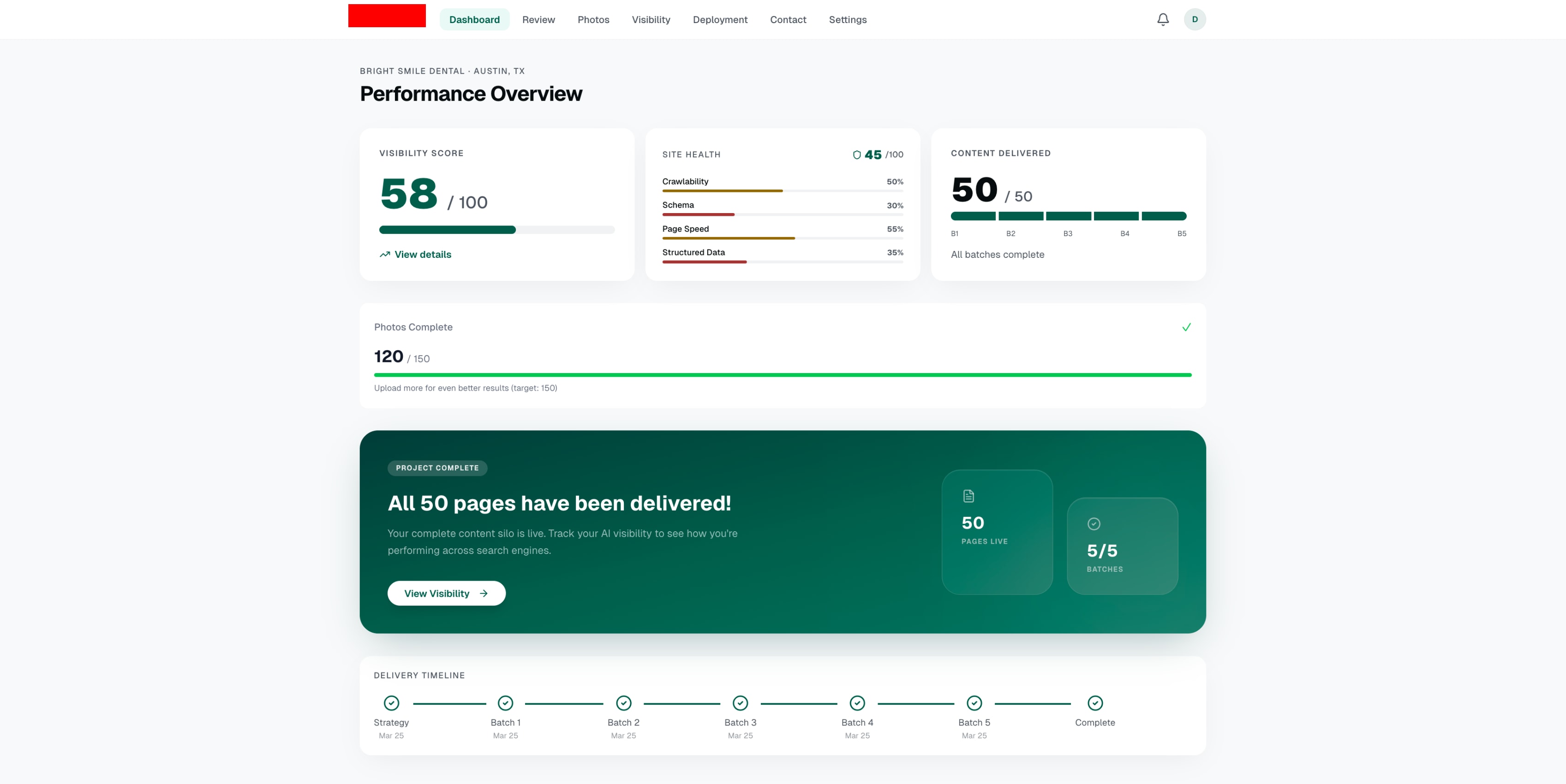Image resolution: width=1566 pixels, height=784 pixels.
Task: Navigate to Settings
Action: click(x=848, y=19)
